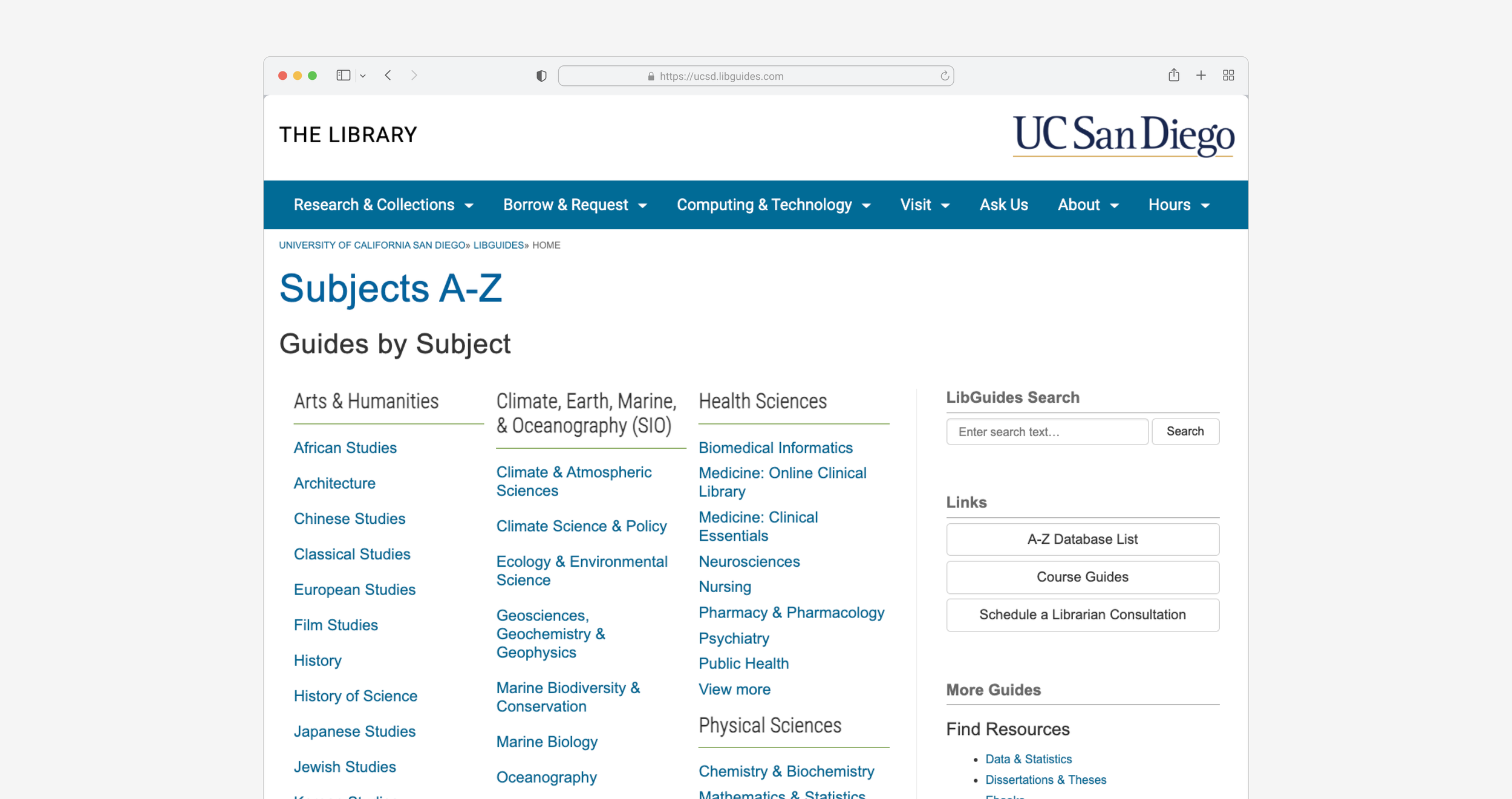Go back with the browser back arrow

388,76
